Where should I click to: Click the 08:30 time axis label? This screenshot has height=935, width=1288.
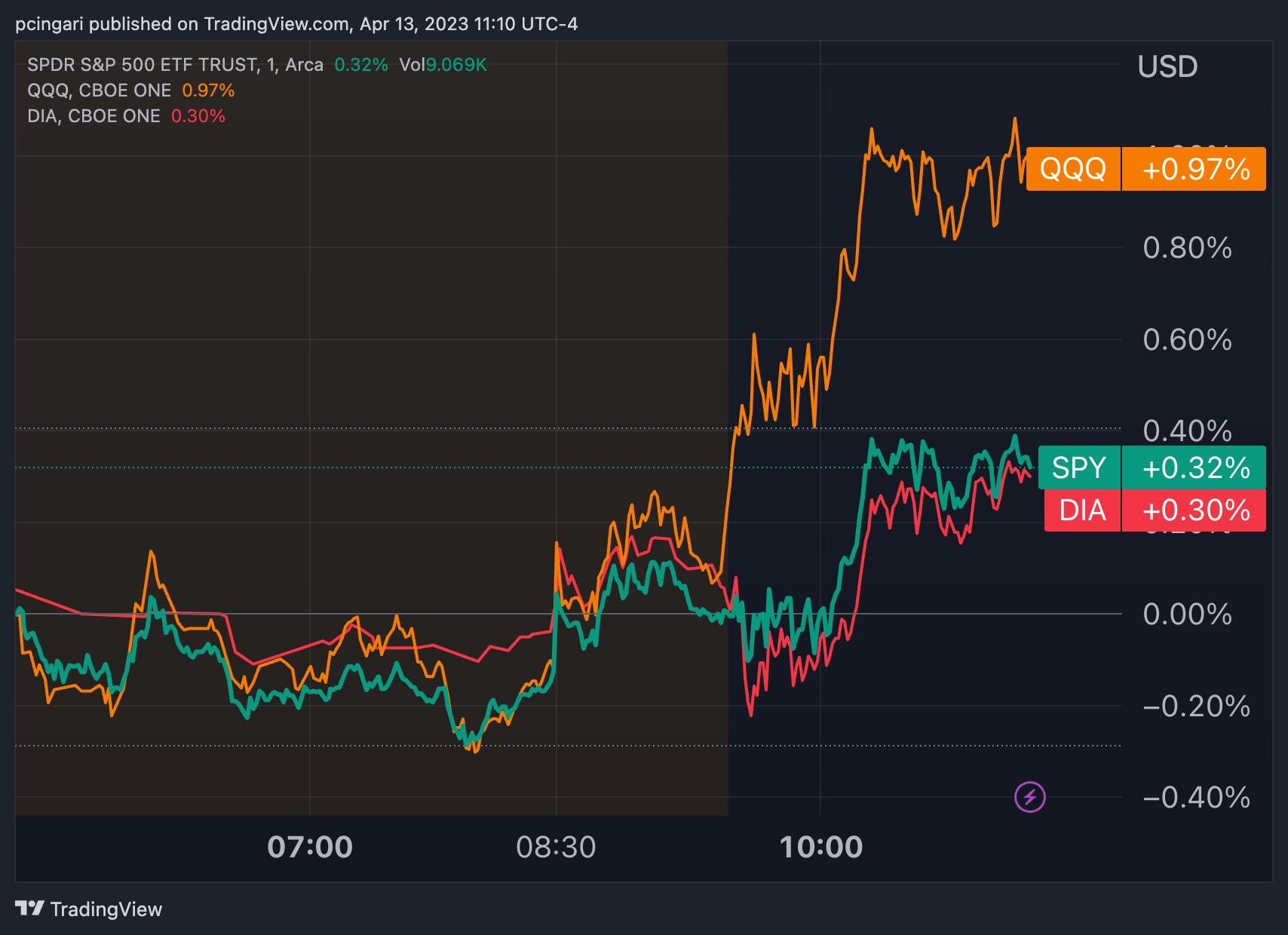coord(556,847)
